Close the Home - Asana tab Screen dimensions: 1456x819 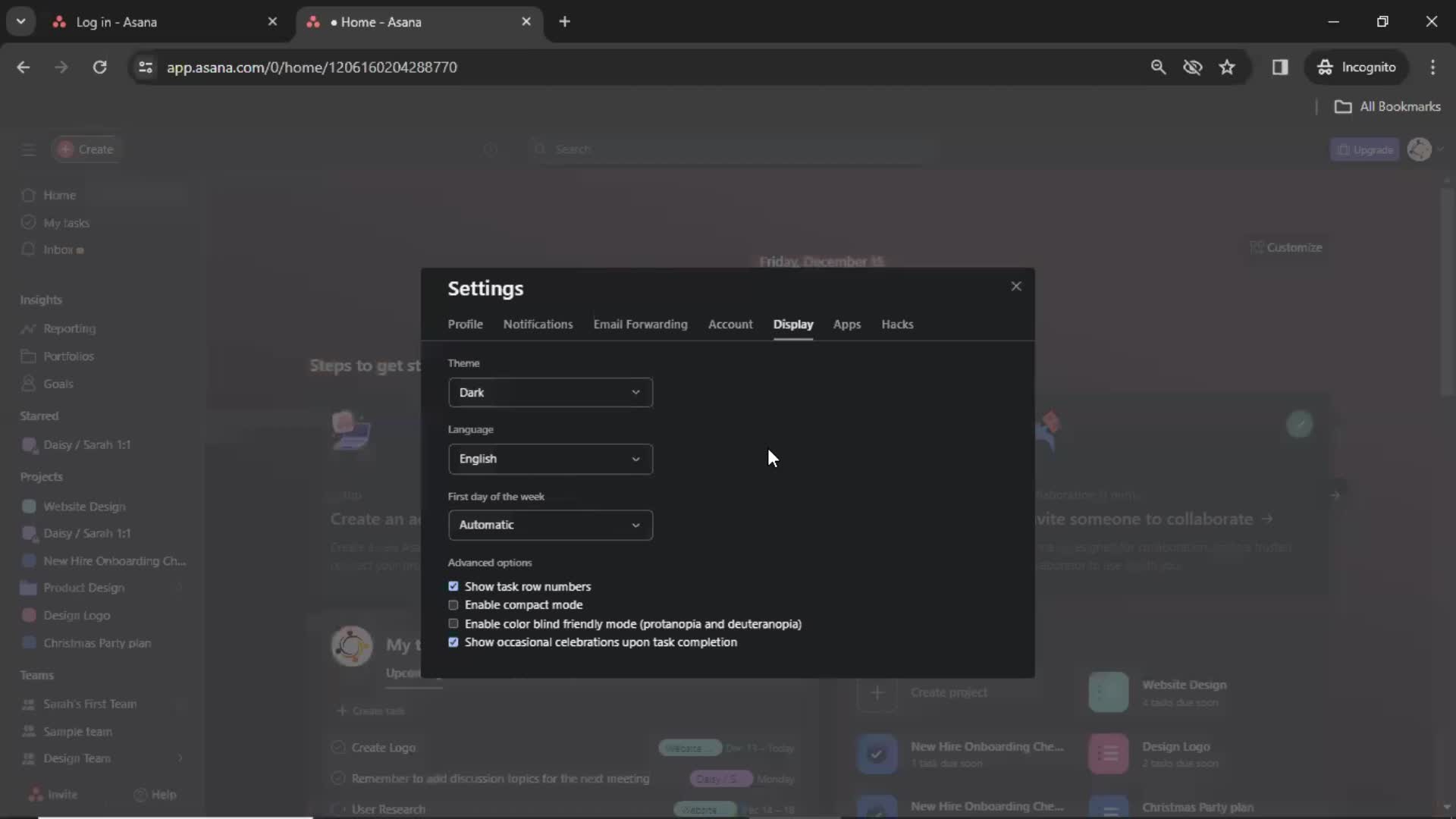click(526, 22)
